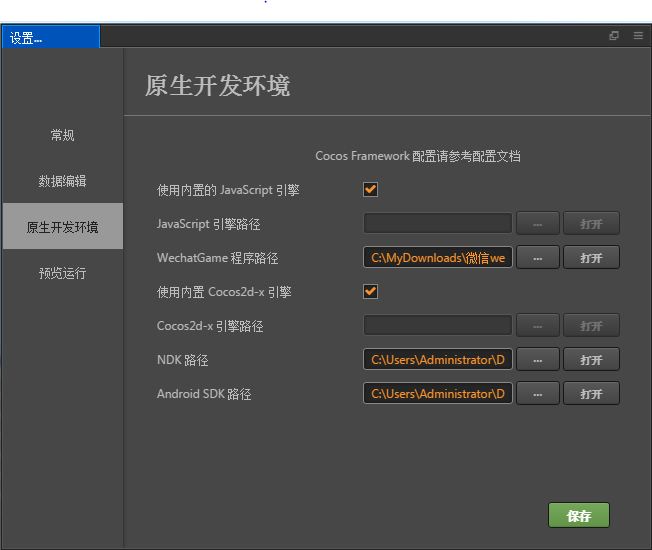
Task: Open the 常规 settings section
Action: [x=62, y=135]
